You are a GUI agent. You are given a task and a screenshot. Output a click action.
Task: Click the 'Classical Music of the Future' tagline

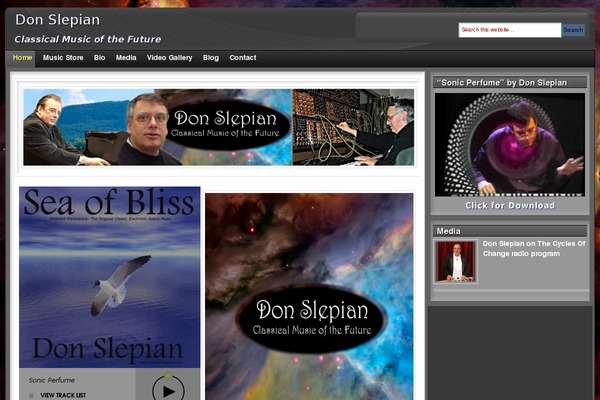click(x=88, y=39)
